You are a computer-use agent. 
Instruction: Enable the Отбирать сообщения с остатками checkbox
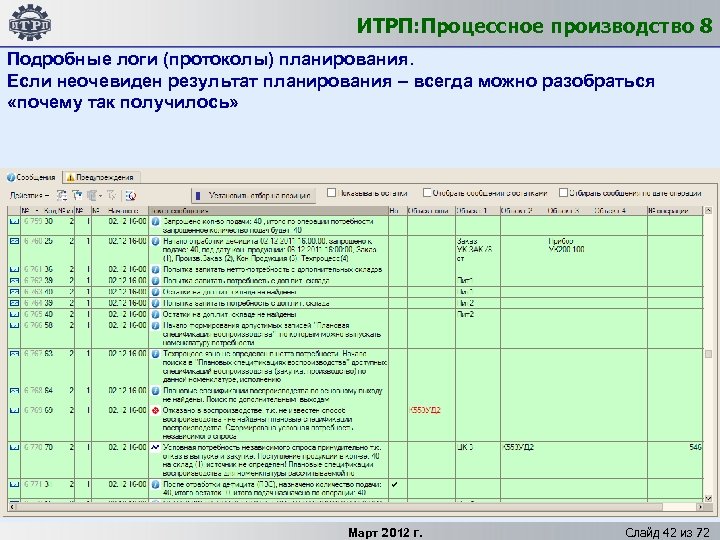427,192
